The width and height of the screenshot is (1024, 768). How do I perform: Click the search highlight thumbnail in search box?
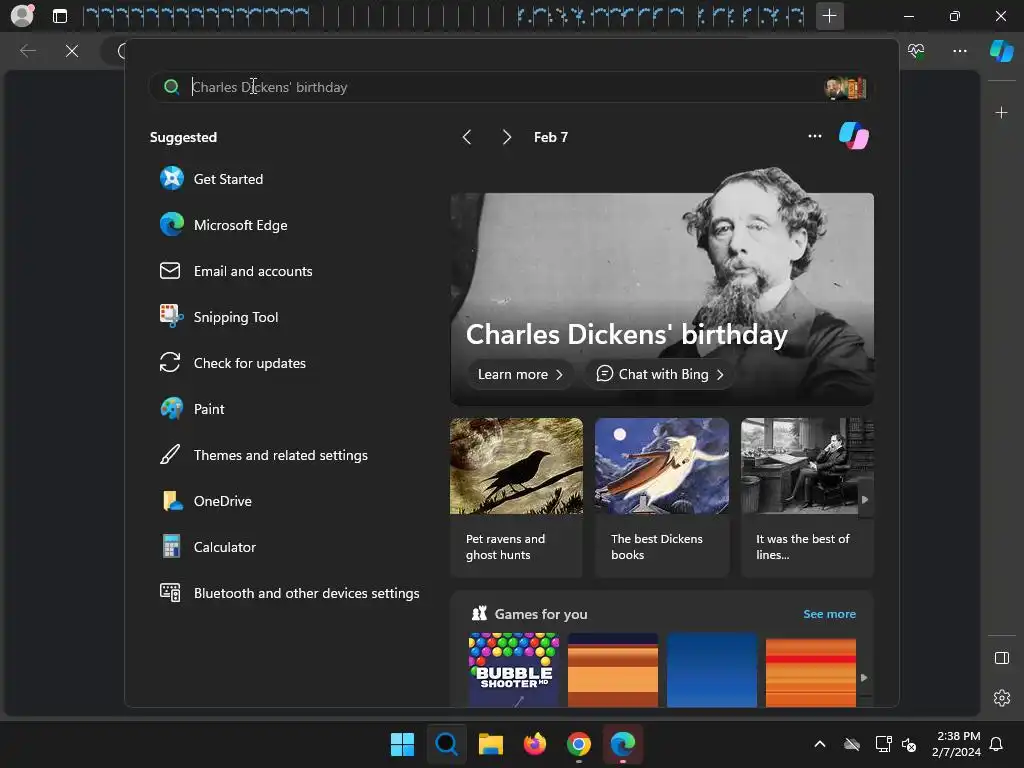coord(845,88)
